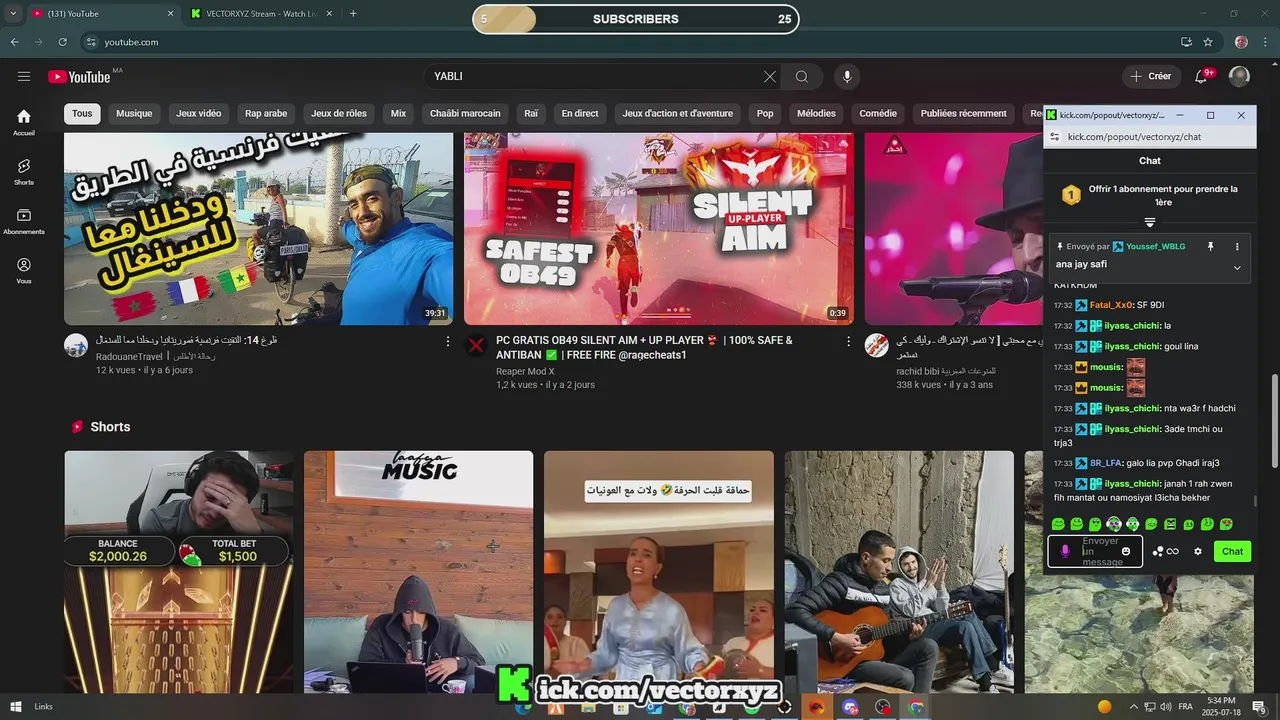Open options menu for RadouaneTravel video
Viewport: 1280px width, 720px height.
[447, 342]
